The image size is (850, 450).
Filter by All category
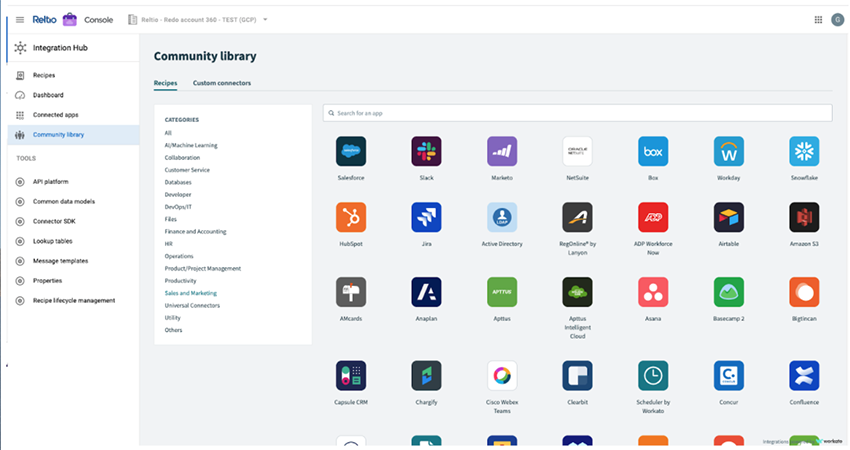168,133
